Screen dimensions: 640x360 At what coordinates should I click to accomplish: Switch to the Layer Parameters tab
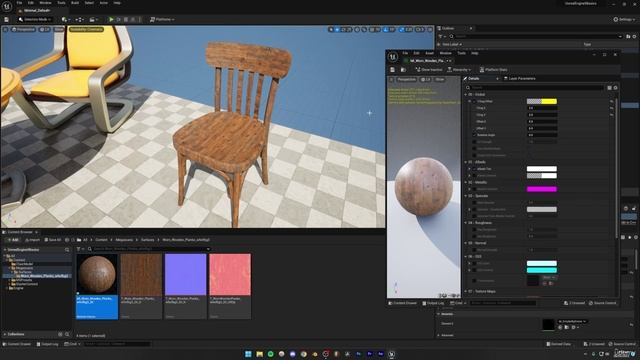[x=520, y=78]
